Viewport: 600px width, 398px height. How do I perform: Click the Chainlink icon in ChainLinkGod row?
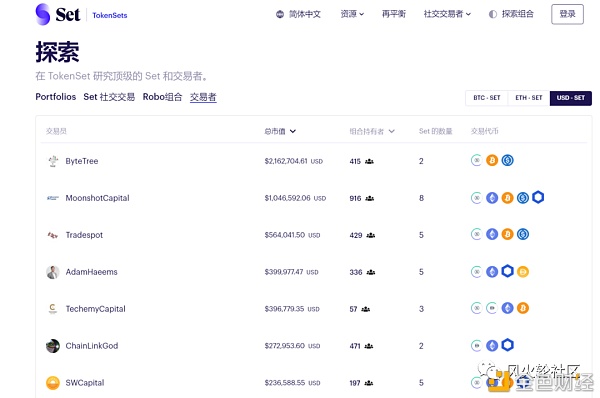click(x=507, y=345)
